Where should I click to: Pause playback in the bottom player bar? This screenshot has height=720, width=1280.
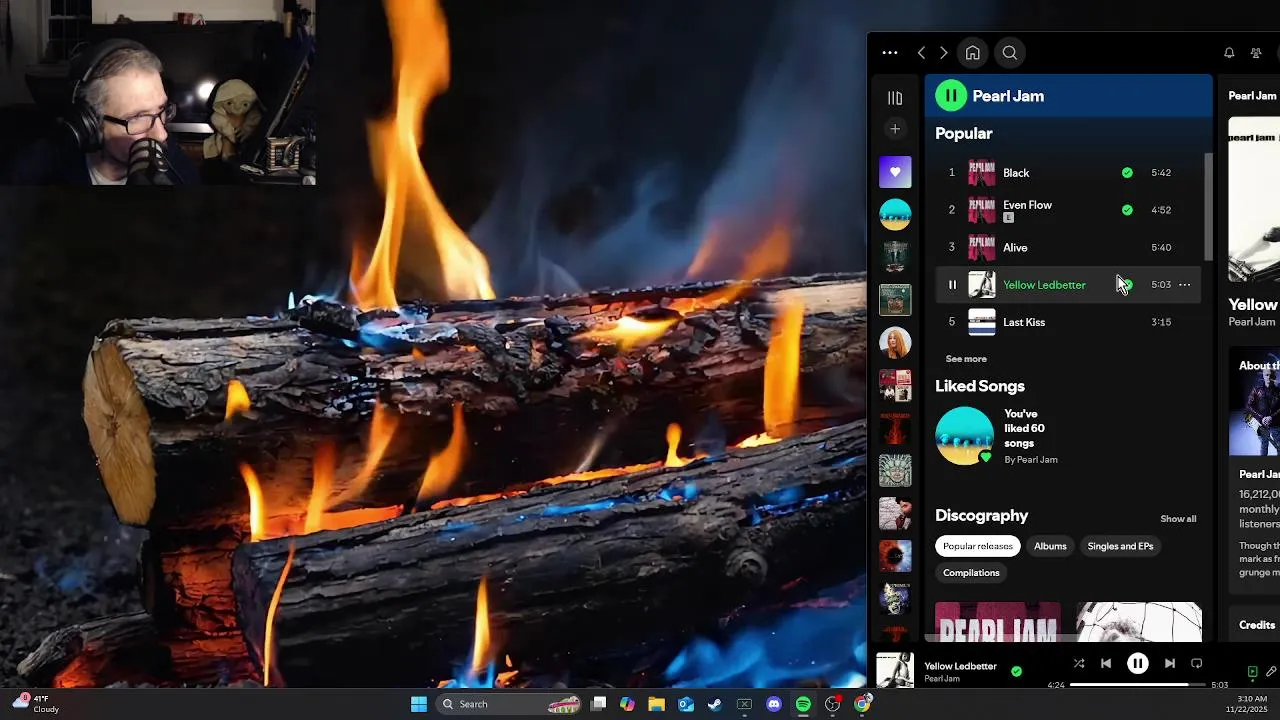(x=1138, y=663)
